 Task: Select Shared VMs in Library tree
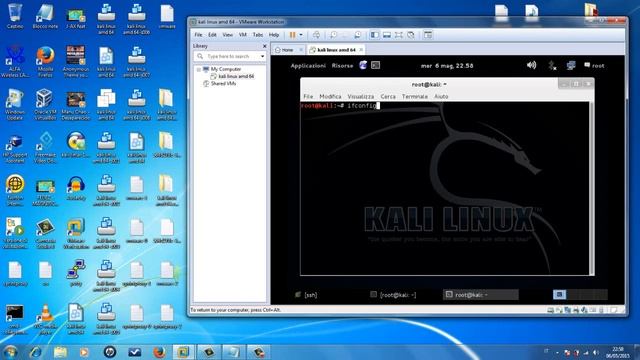223,84
